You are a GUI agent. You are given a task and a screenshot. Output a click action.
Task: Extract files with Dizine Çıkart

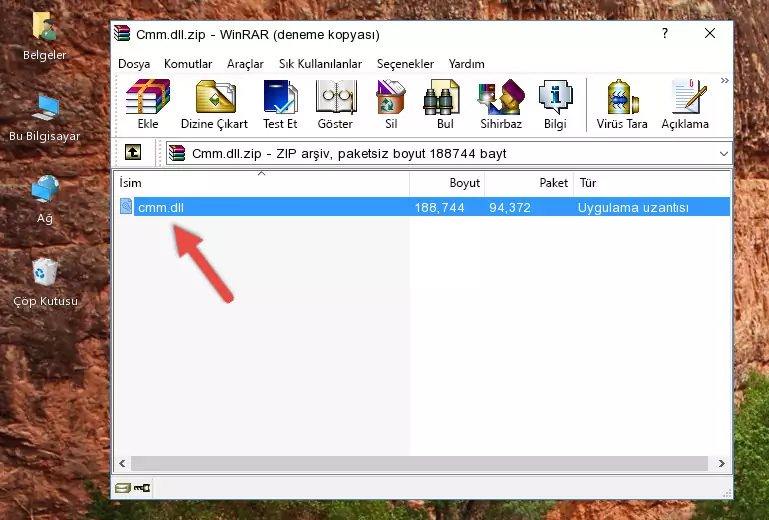[214, 104]
